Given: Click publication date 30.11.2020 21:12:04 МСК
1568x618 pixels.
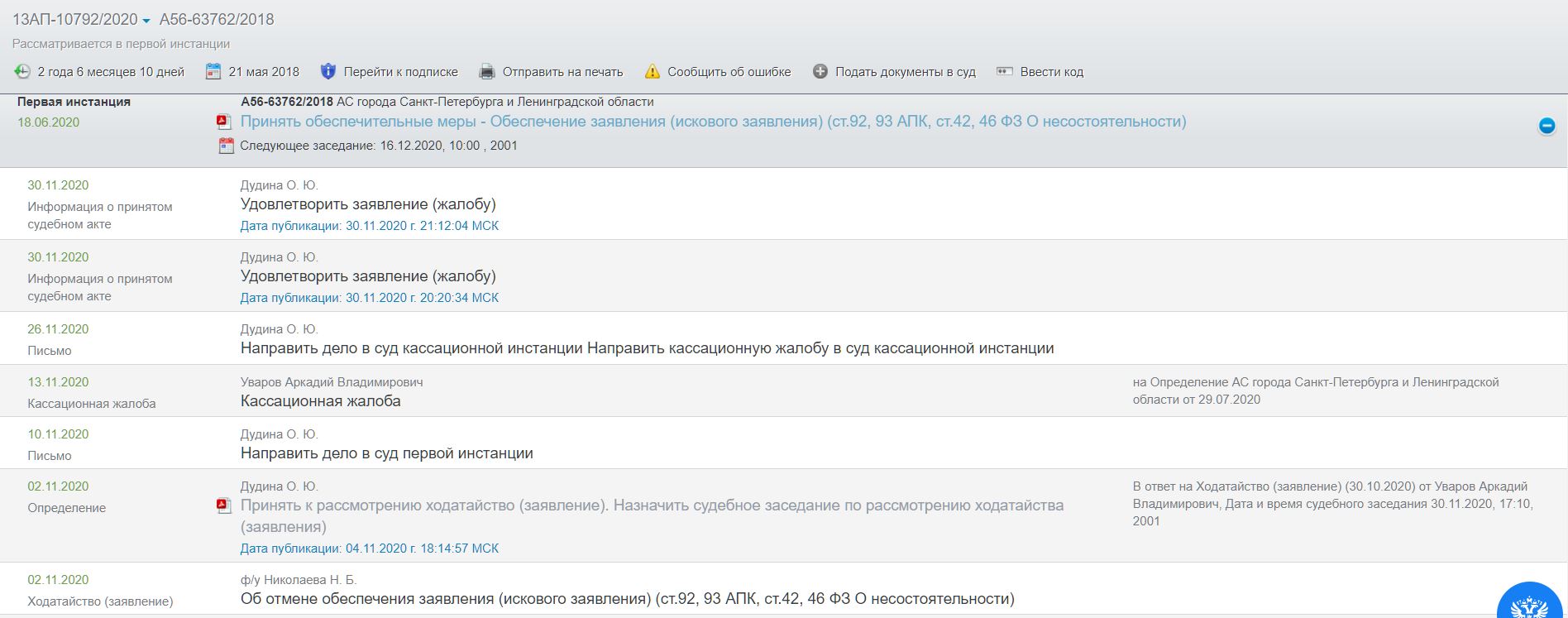Looking at the screenshot, I should (x=369, y=226).
